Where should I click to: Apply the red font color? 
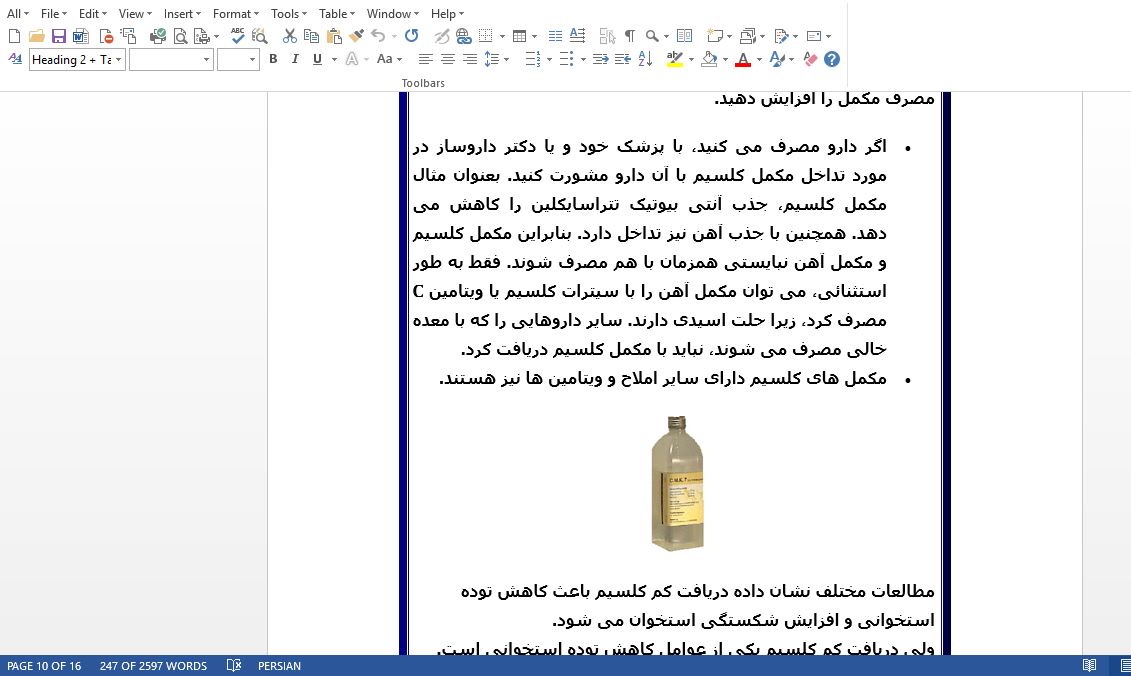pyautogui.click(x=742, y=60)
